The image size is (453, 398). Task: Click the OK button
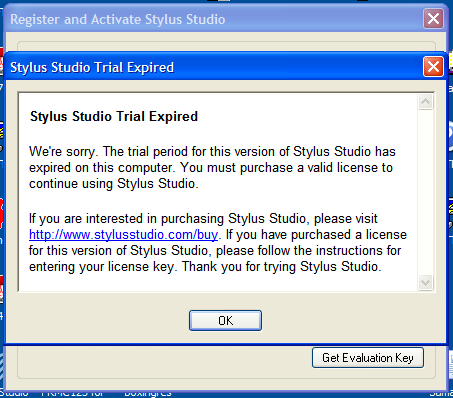click(x=225, y=320)
